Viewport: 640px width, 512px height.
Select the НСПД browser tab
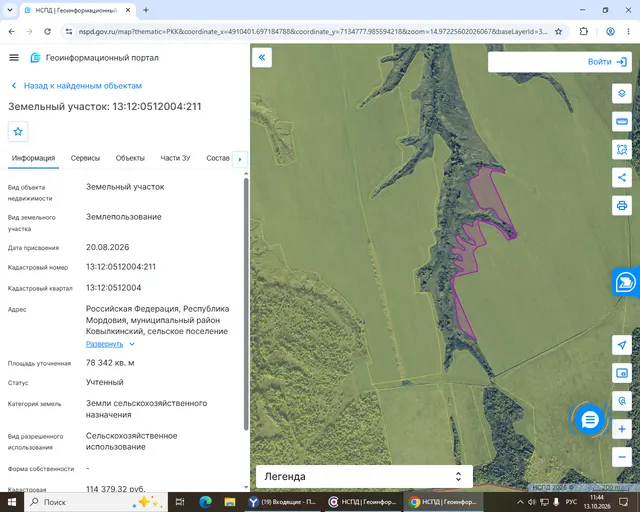76,10
